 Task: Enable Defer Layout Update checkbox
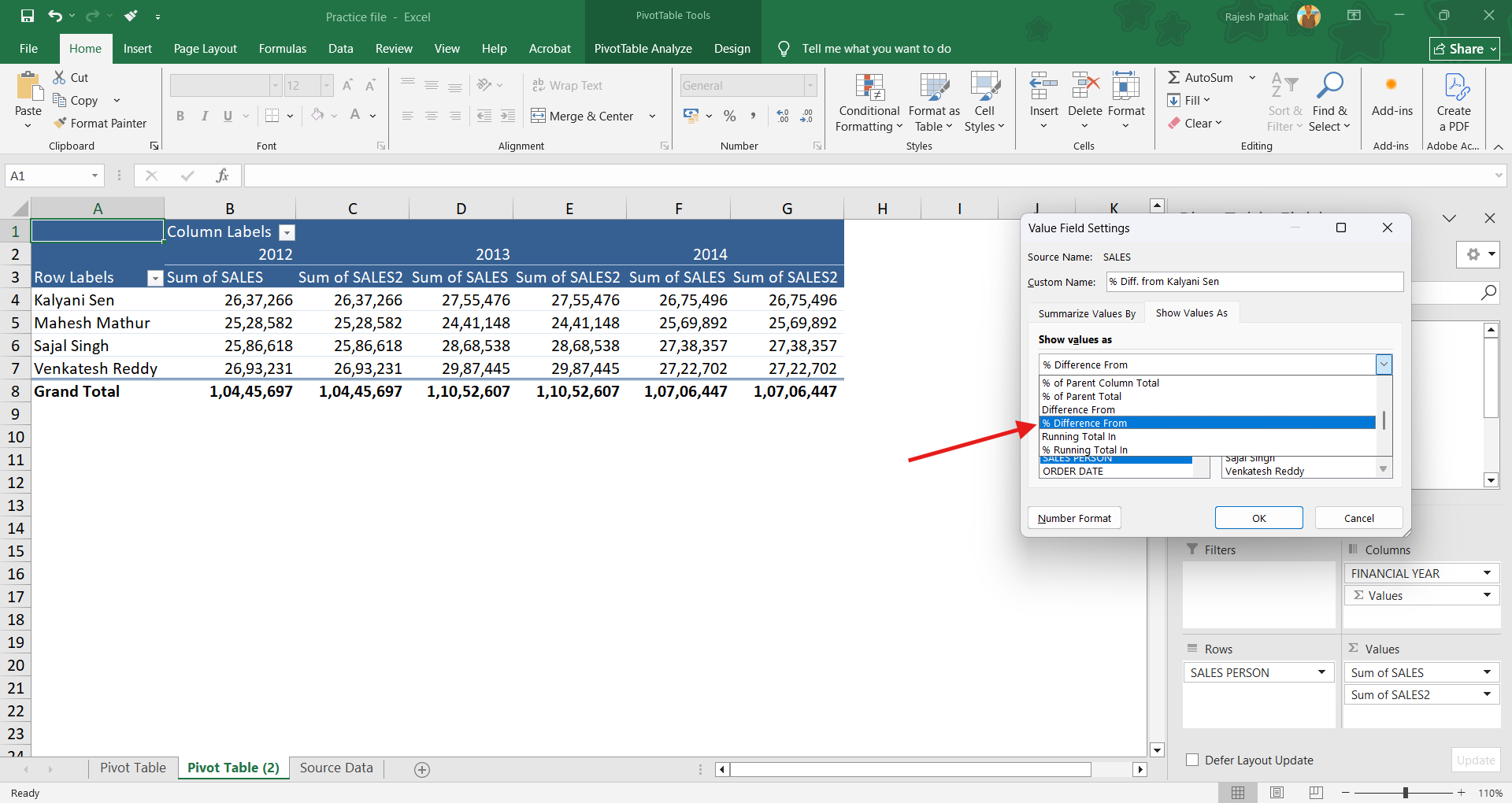pyautogui.click(x=1192, y=760)
